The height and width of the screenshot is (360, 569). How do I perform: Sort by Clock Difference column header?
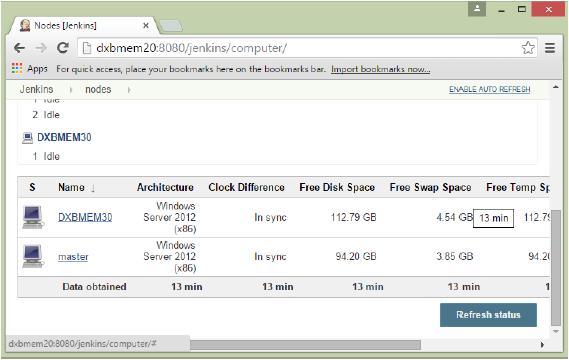tap(246, 187)
